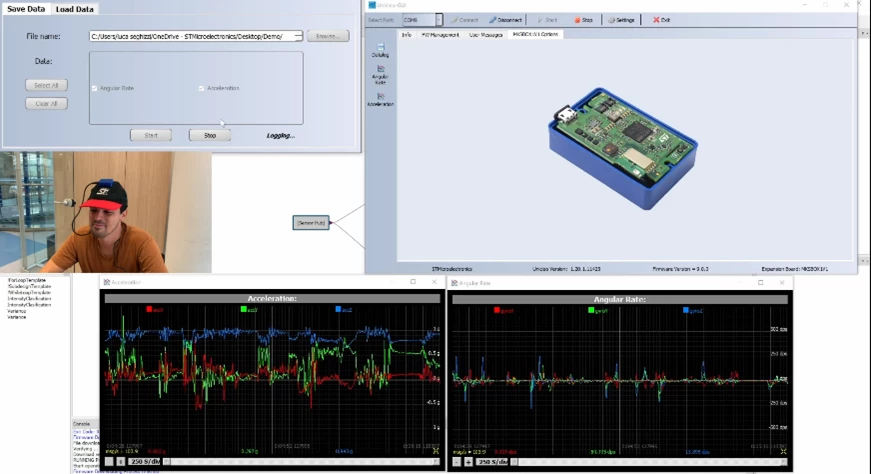Toggle the Angular Rate data checkbox
871x474 pixels.
coord(94,88)
